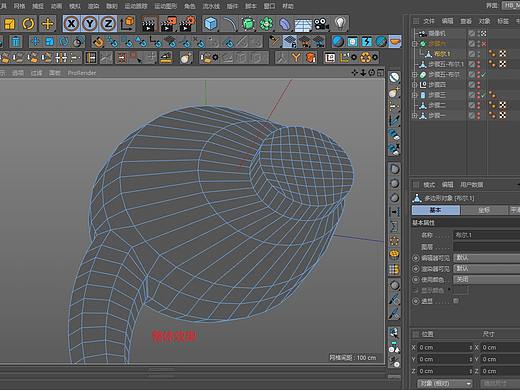Click the position X 0 cm field
This screenshot has height=390, width=520.
[446, 347]
